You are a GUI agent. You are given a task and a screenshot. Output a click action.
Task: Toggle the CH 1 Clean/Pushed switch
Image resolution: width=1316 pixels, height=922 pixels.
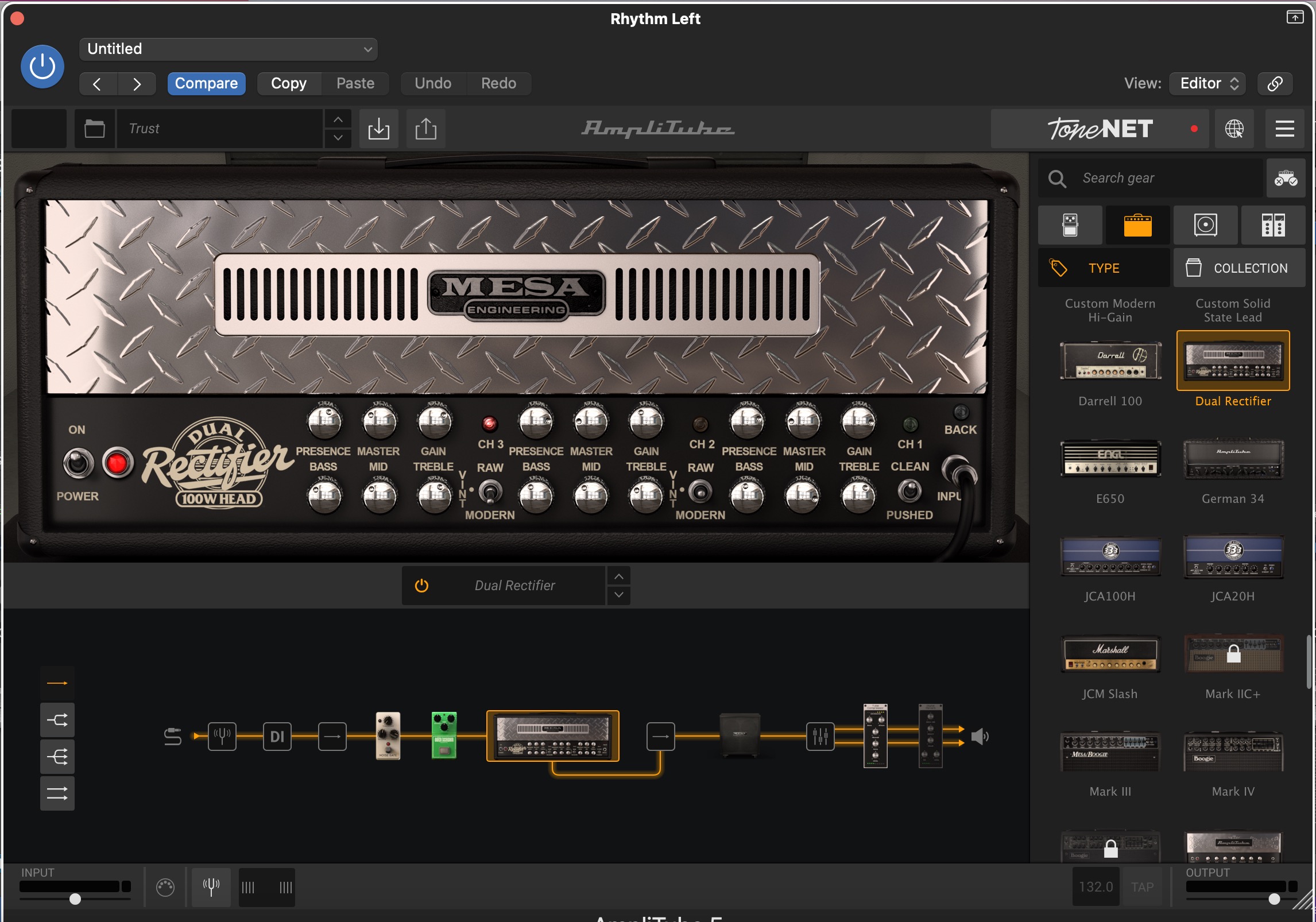[909, 490]
